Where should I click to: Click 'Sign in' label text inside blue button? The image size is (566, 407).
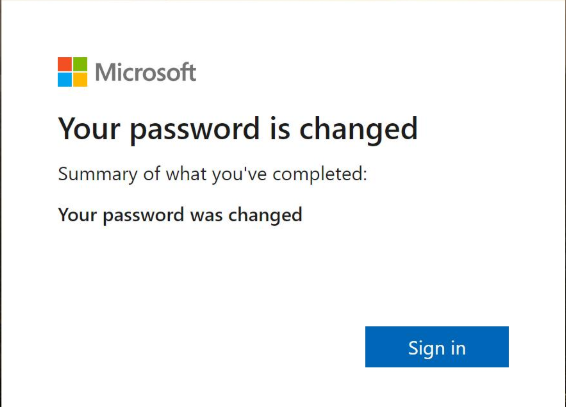[437, 349]
